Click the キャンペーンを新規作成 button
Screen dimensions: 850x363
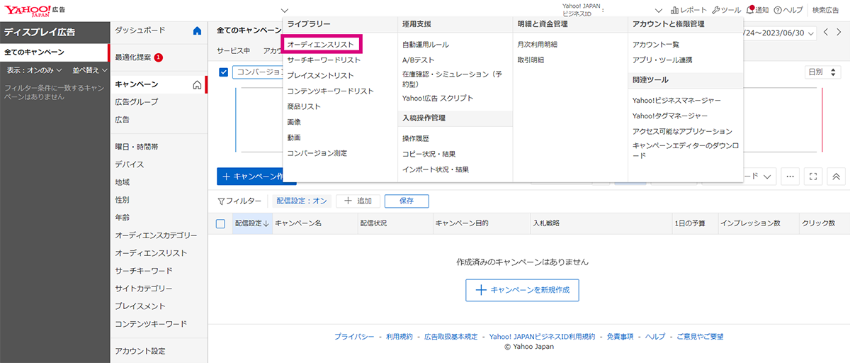[523, 290]
